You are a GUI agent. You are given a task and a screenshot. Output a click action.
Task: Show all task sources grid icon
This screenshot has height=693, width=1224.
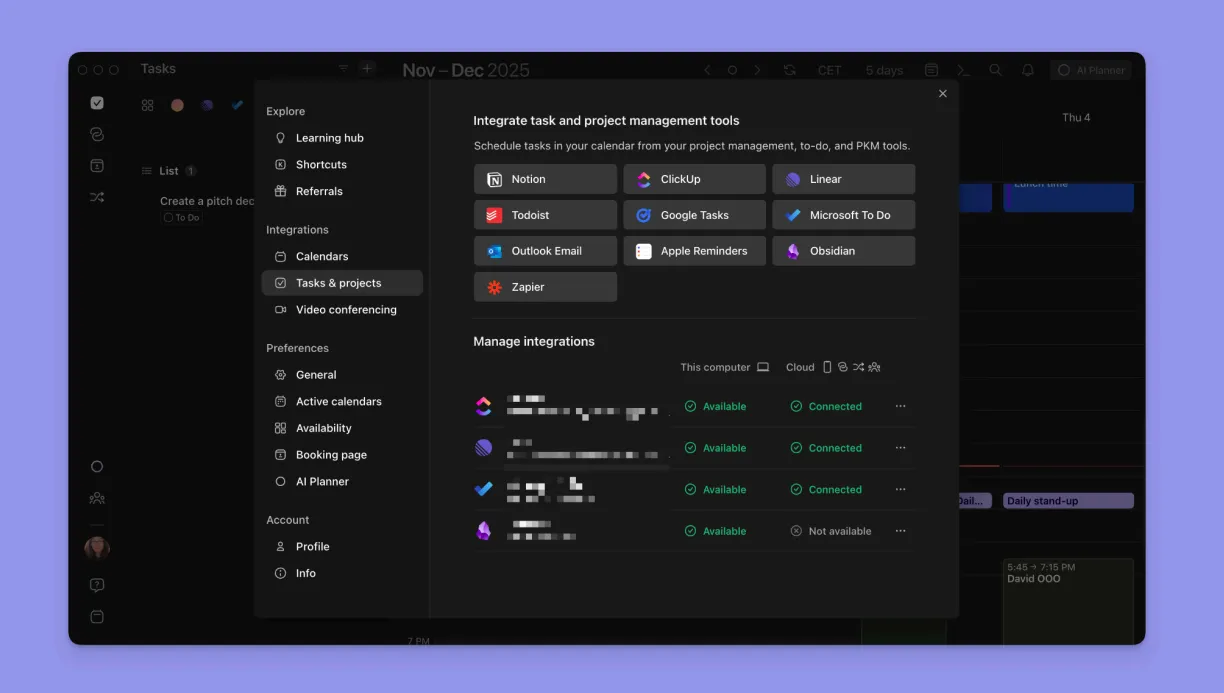(x=147, y=105)
